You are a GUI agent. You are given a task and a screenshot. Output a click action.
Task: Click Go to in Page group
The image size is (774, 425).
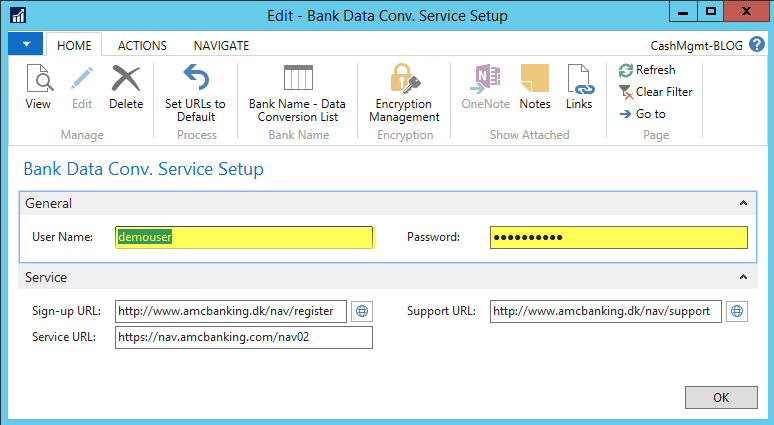tap(643, 114)
